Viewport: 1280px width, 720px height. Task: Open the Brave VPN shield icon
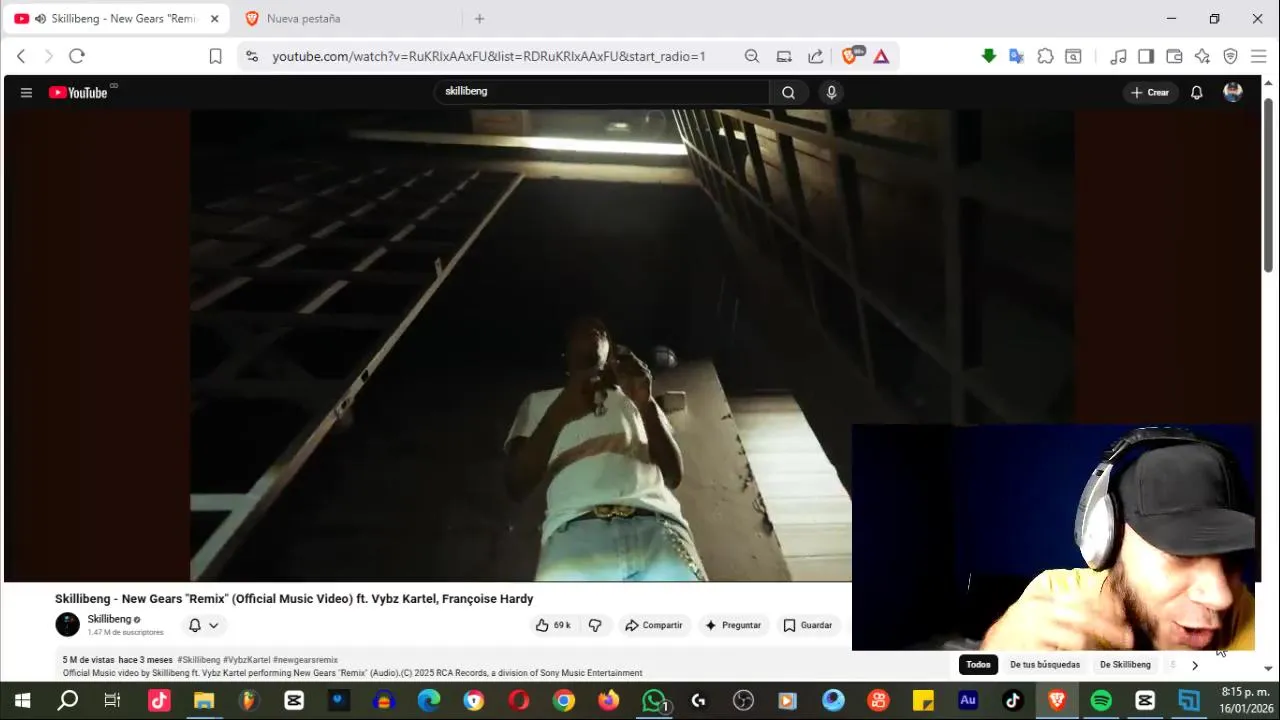click(1230, 56)
